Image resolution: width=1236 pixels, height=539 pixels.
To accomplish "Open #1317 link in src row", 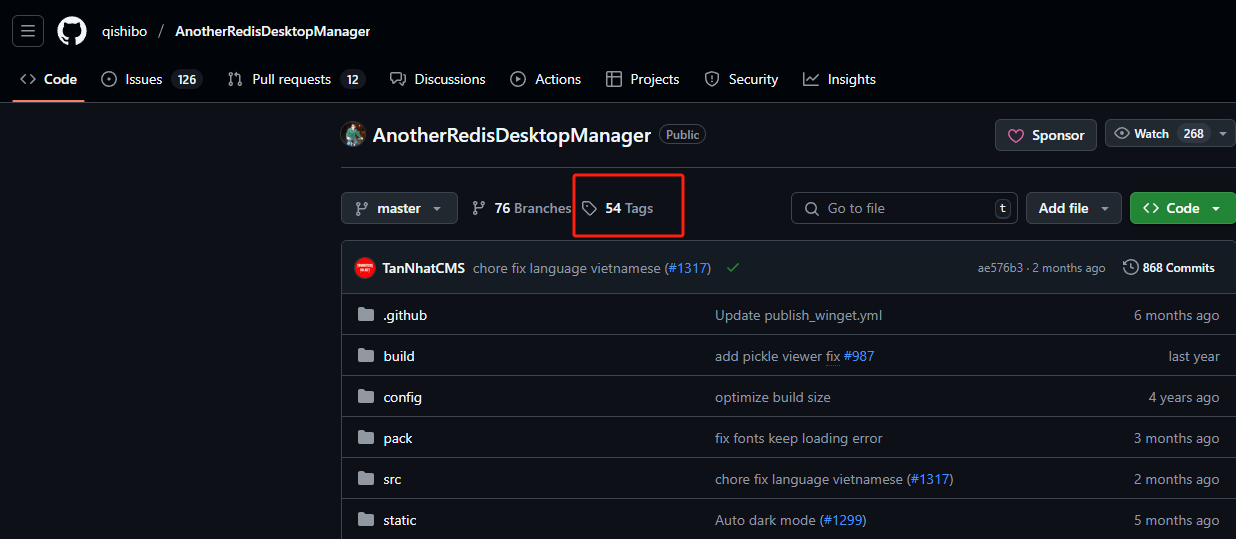I will (930, 479).
